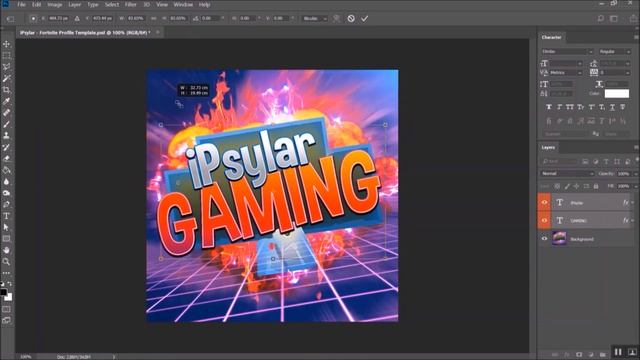Toggle visibility of iPsylar text layer

tap(544, 202)
